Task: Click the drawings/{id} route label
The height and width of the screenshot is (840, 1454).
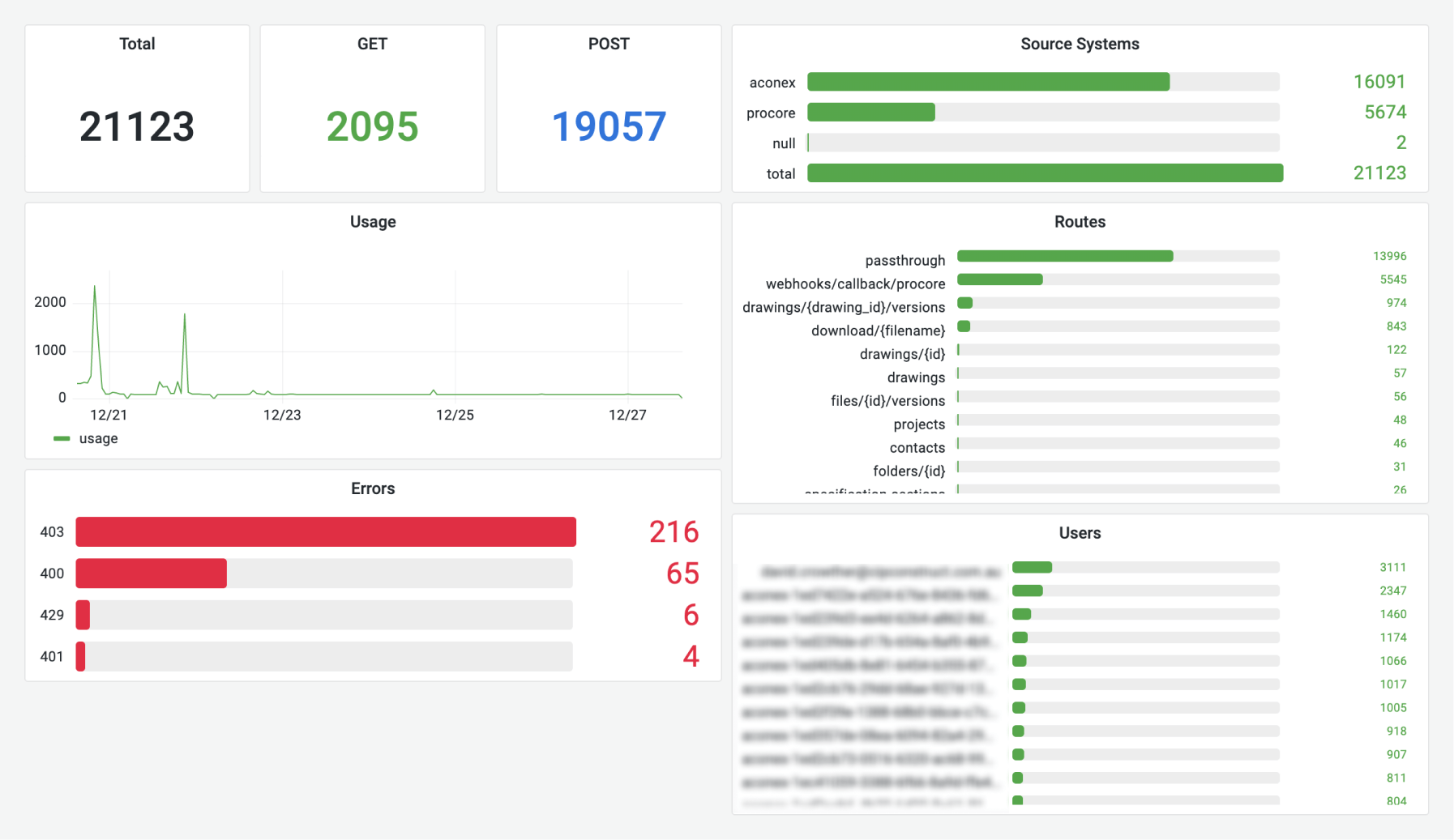Action: coord(903,354)
